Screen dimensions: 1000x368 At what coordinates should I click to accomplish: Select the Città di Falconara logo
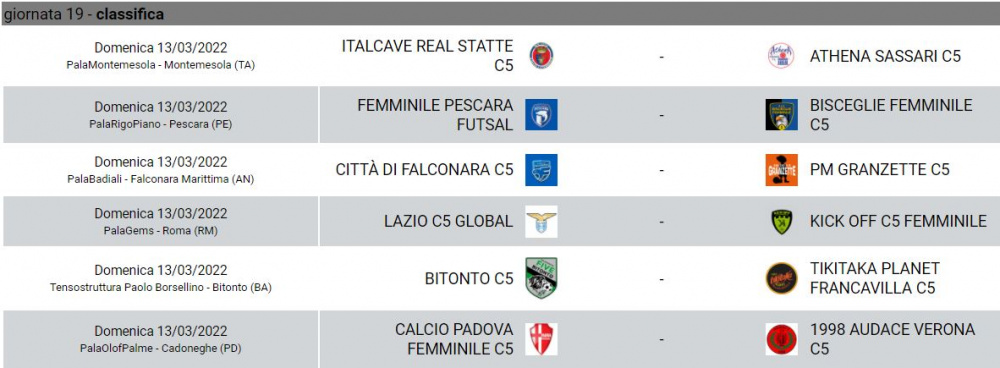pos(541,170)
